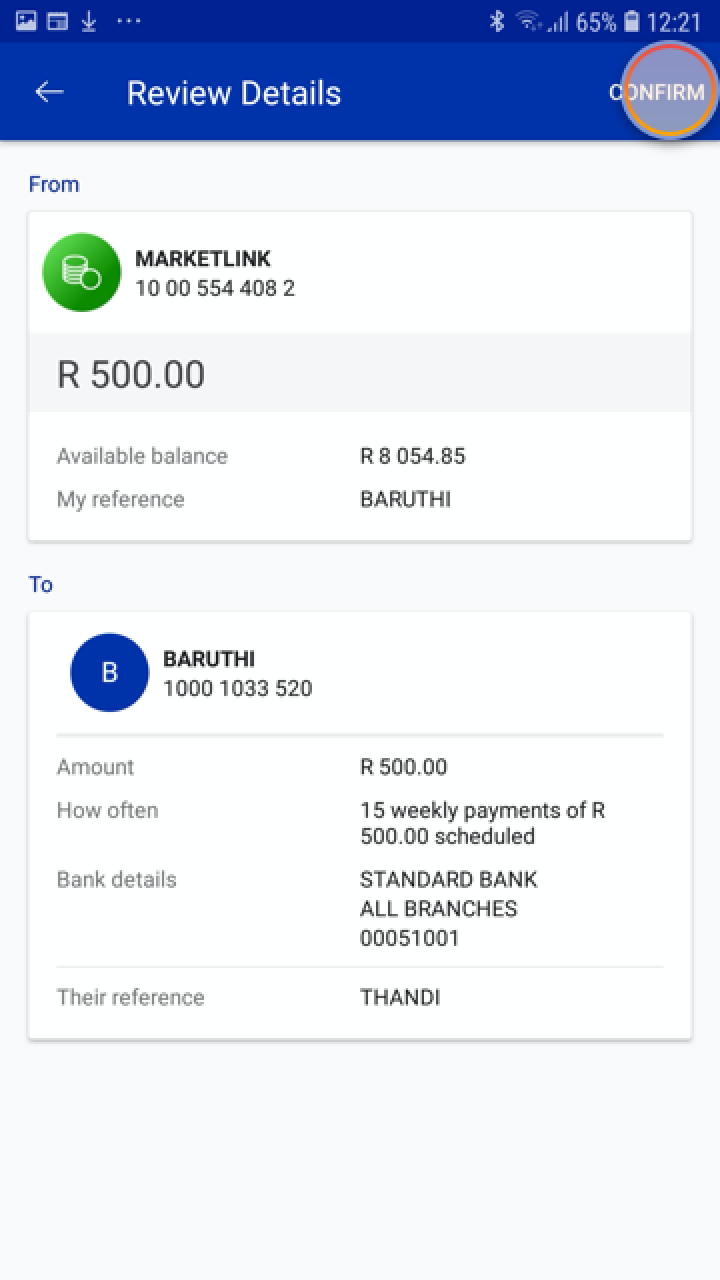
Task: Tap the BARUTHI recipient name
Action: (x=209, y=659)
